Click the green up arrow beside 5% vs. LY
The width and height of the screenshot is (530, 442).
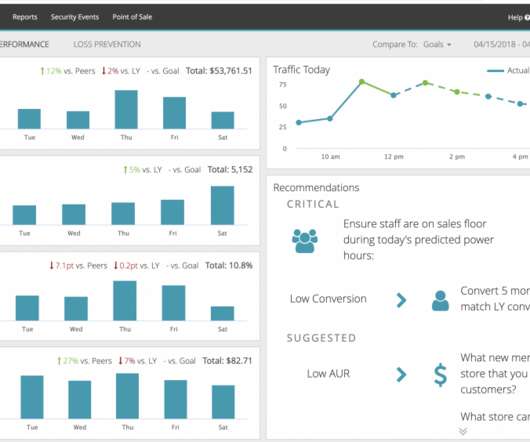[125, 170]
